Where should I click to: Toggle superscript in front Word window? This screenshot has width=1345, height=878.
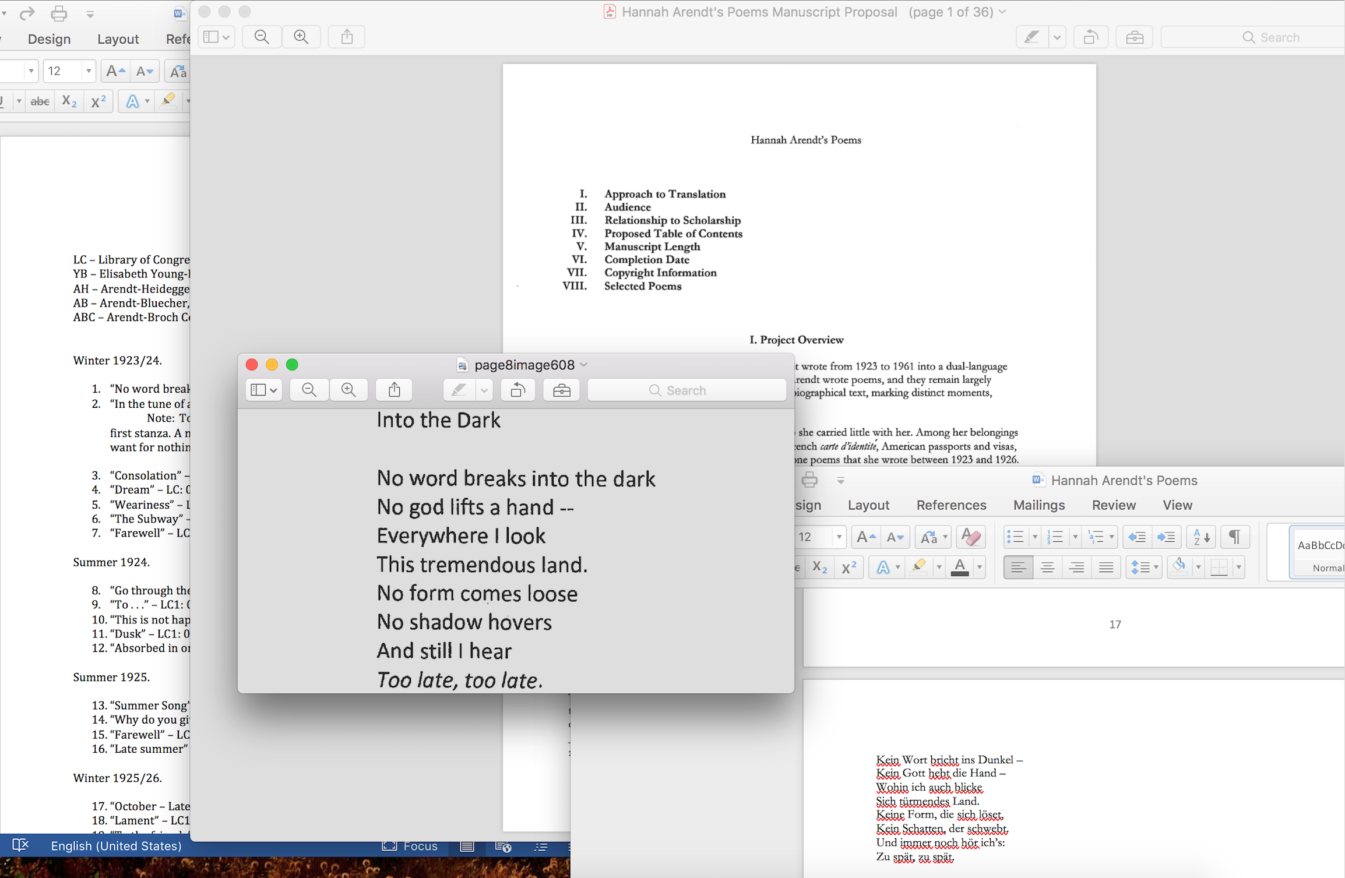pos(849,567)
